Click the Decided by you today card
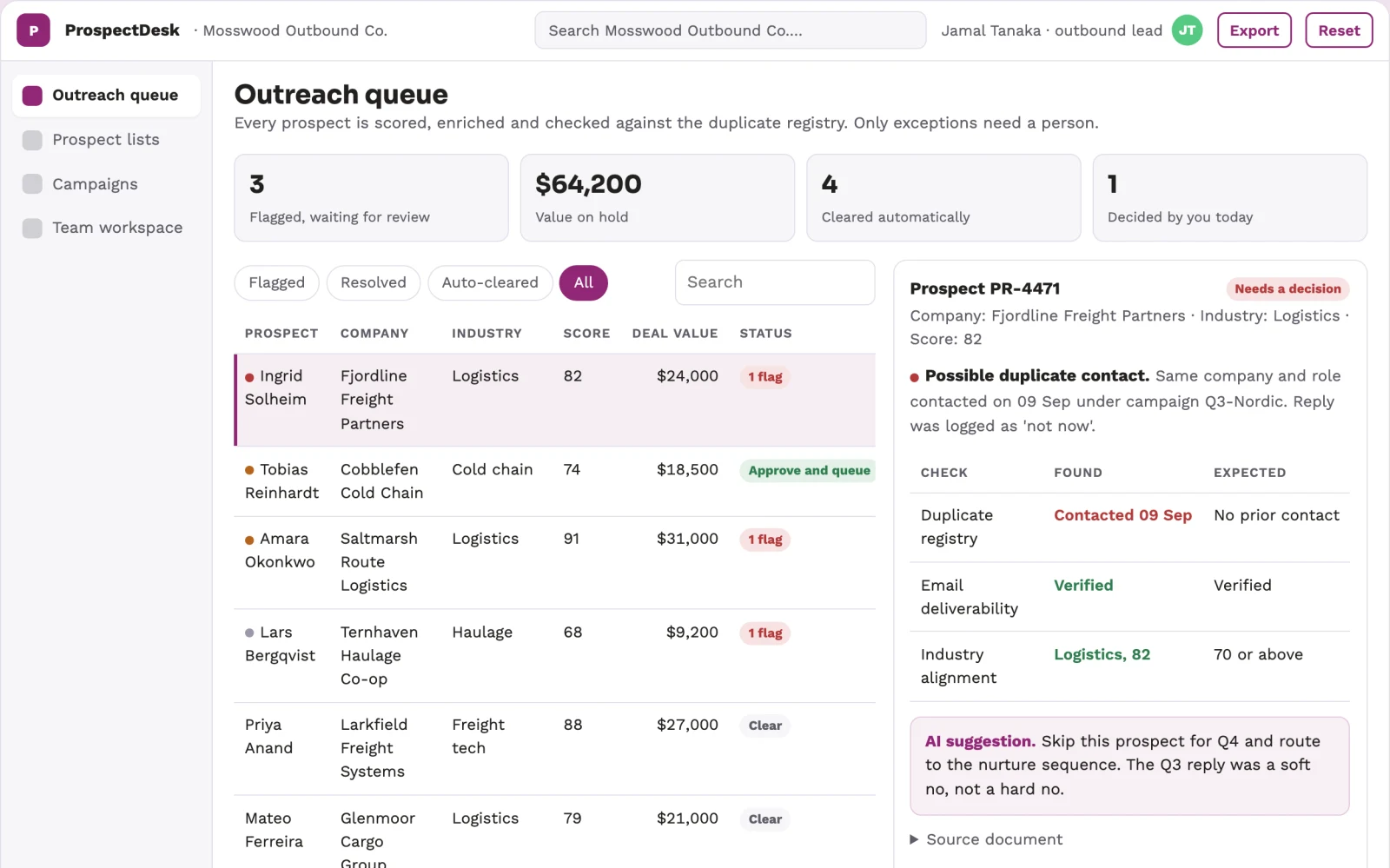 pyautogui.click(x=1229, y=198)
